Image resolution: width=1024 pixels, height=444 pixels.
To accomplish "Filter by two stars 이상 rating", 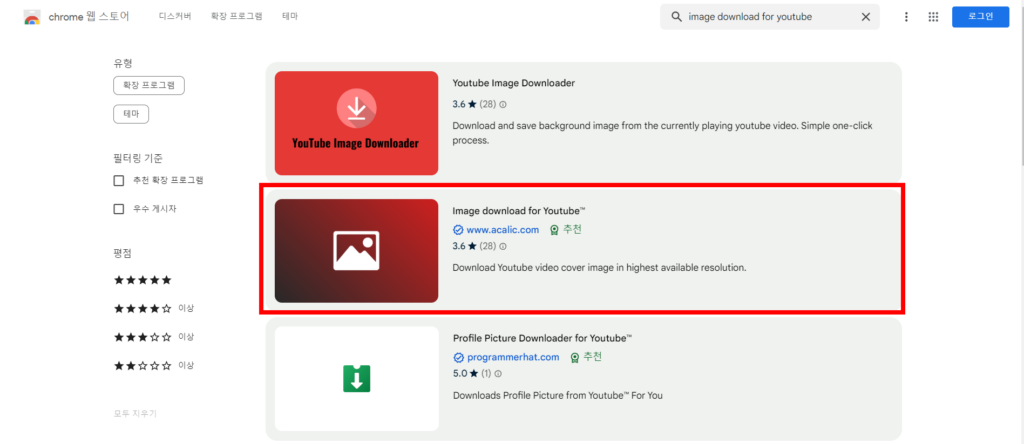I will (x=154, y=365).
